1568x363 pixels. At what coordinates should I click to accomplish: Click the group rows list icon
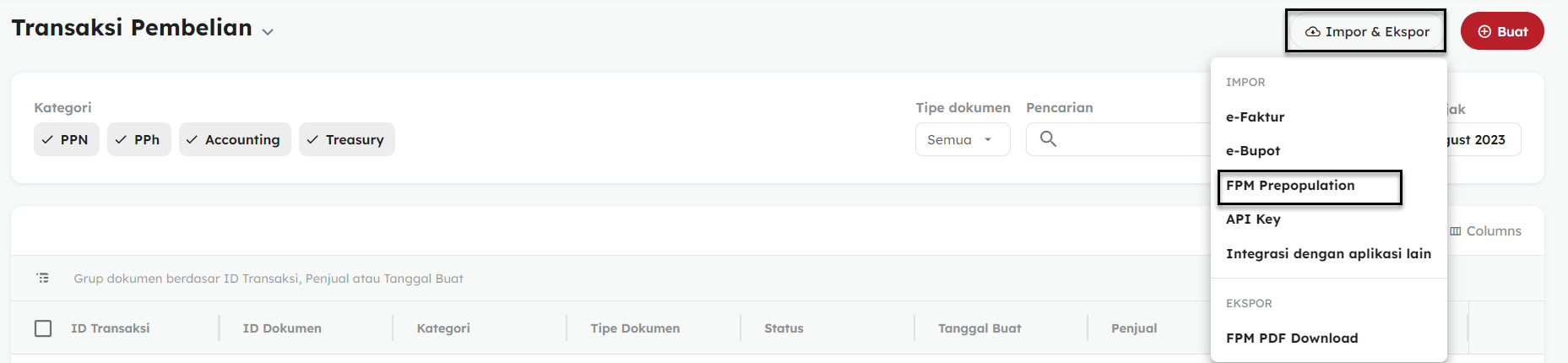(43, 278)
